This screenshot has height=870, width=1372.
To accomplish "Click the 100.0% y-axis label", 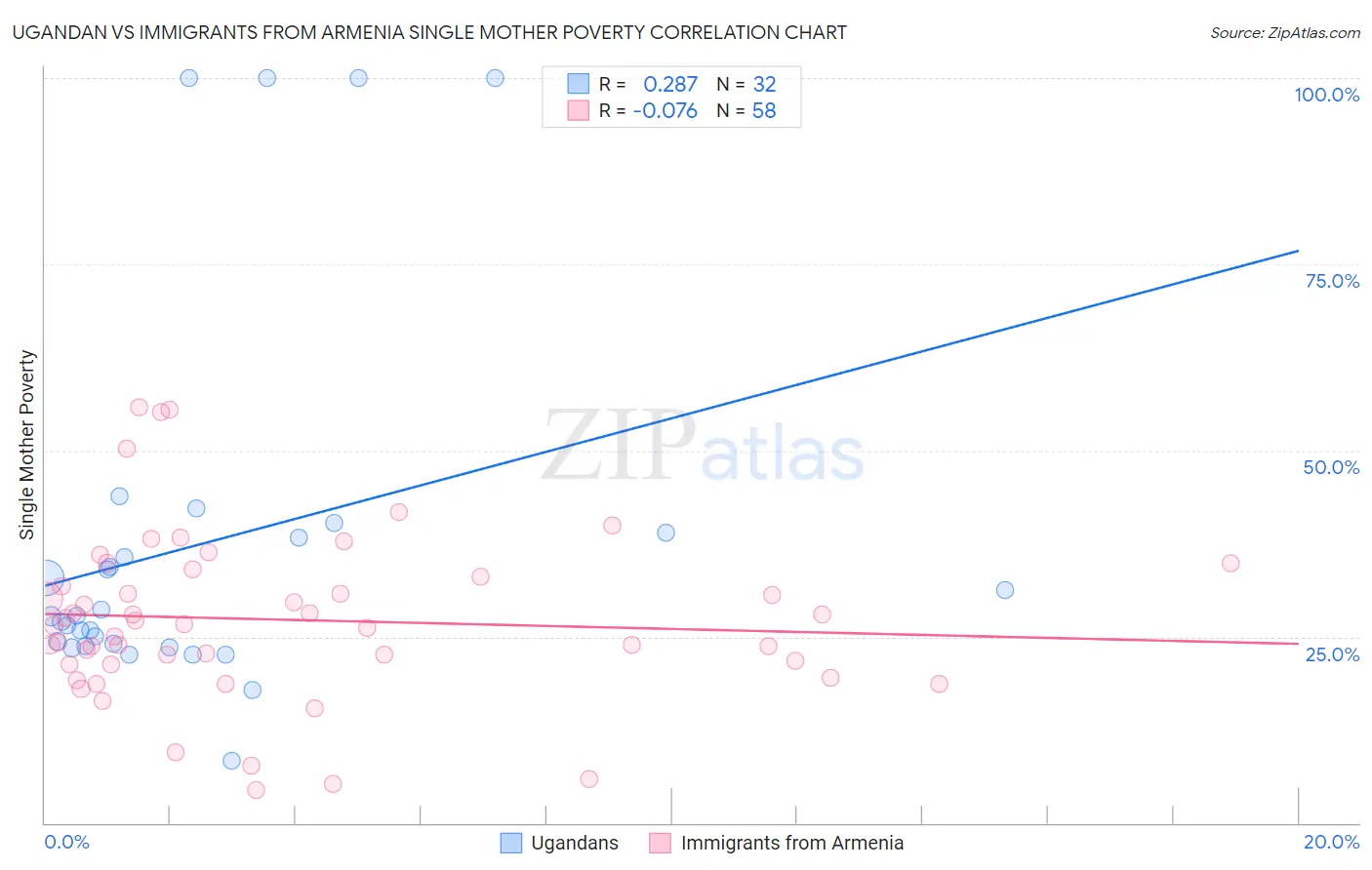I will [1327, 95].
